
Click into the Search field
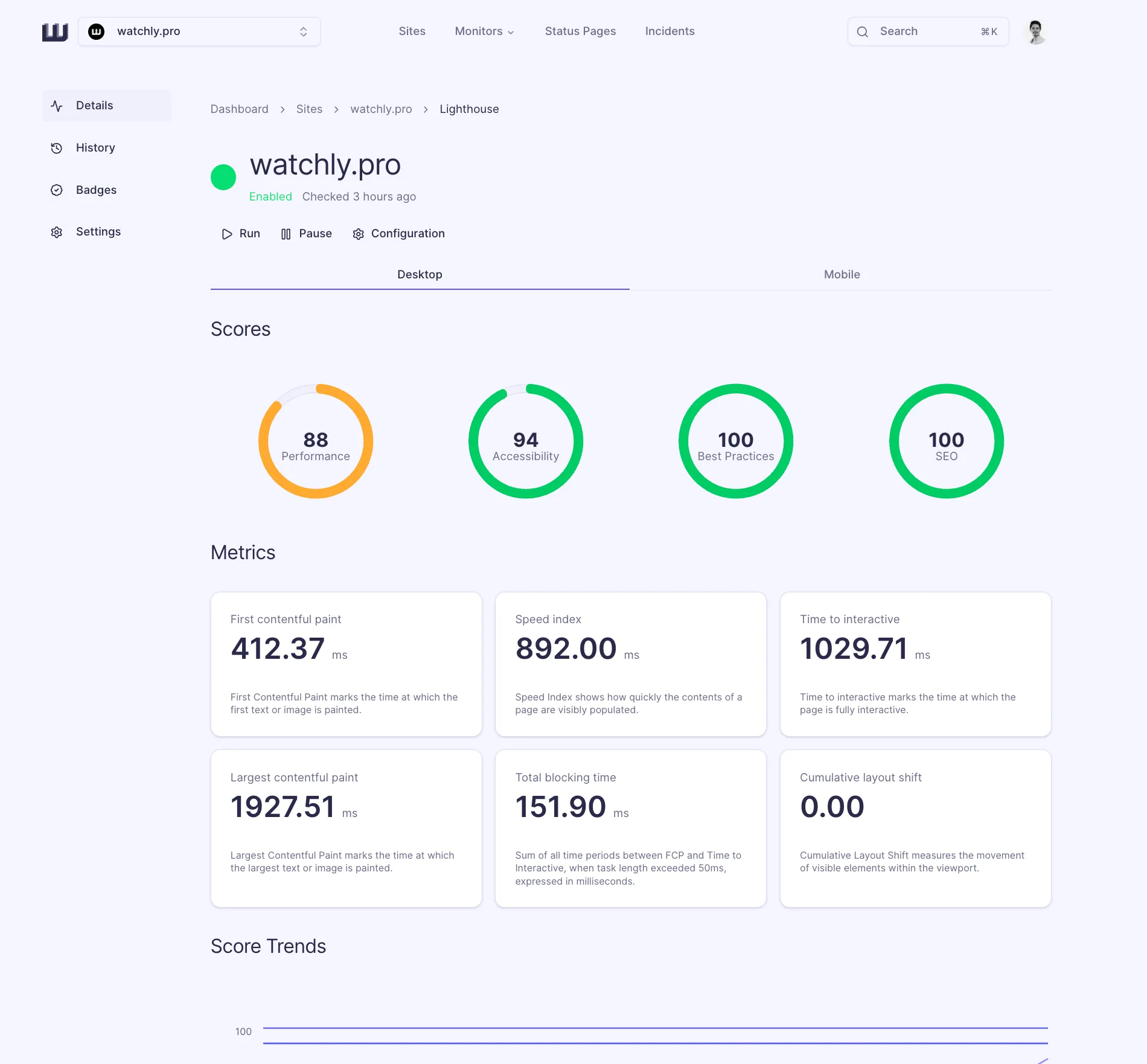click(927, 31)
